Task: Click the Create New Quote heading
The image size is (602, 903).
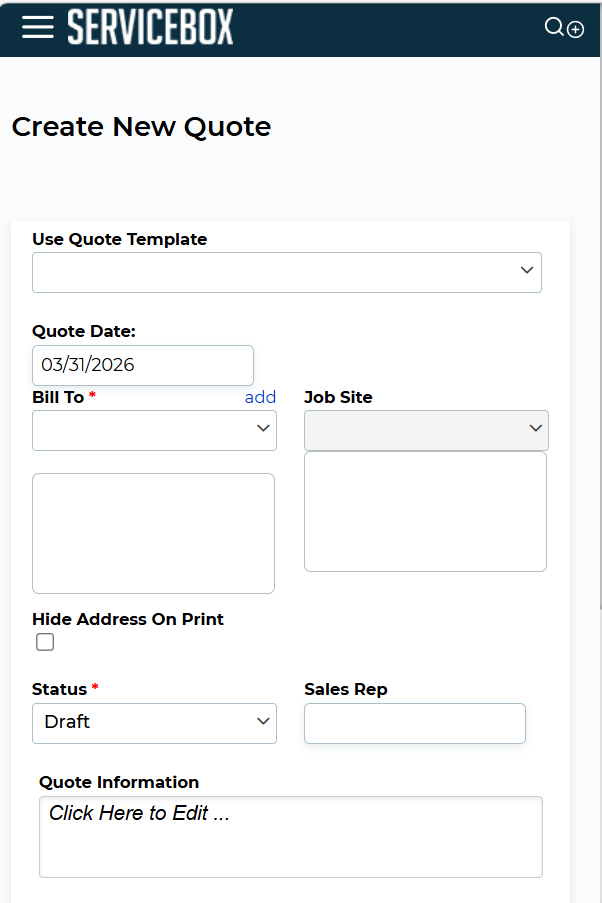Action: (141, 127)
